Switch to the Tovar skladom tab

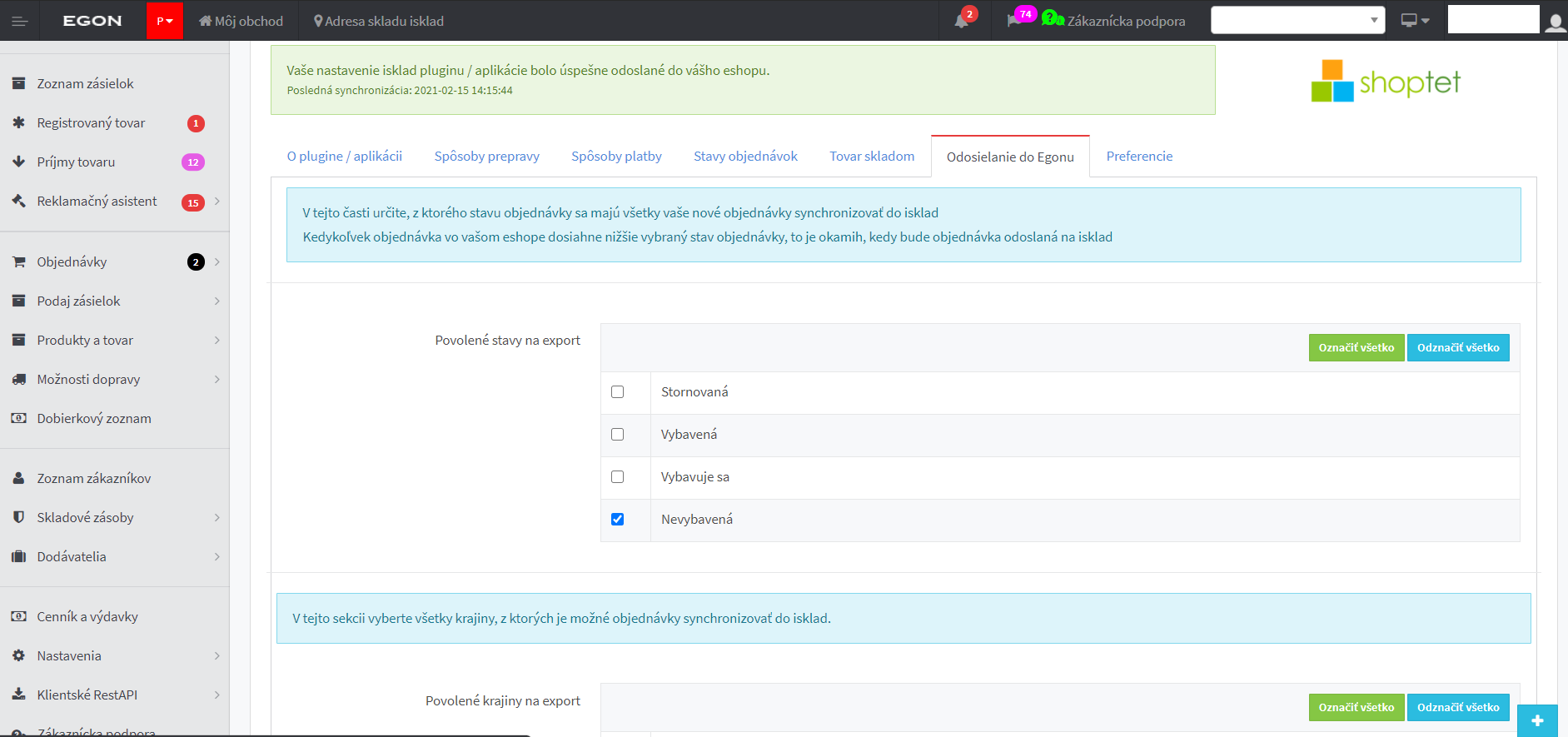872,156
